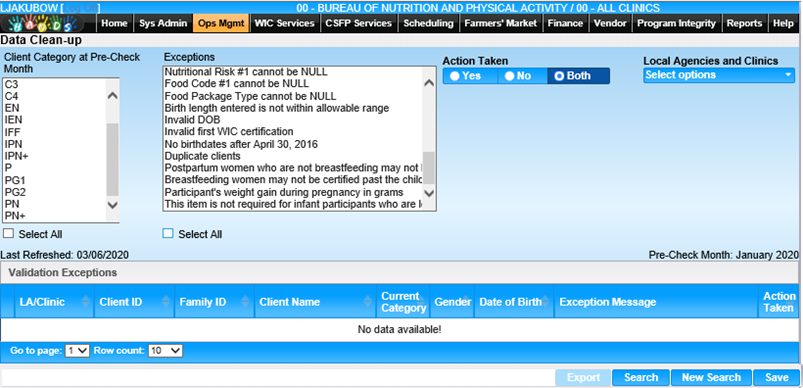This screenshot has height=388, width=803.
Task: Open the Farmers' Market menu
Action: (500, 24)
